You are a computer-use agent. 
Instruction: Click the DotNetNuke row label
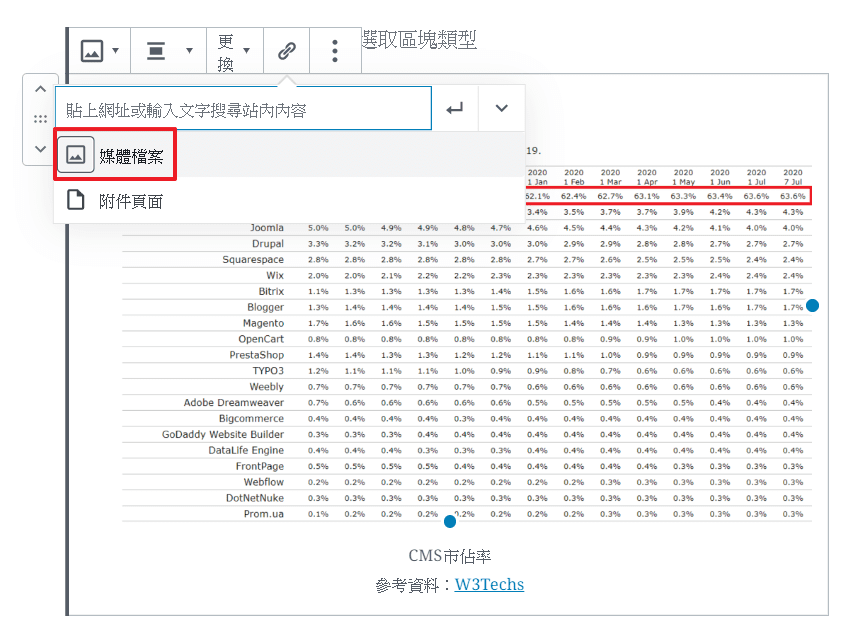point(255,498)
